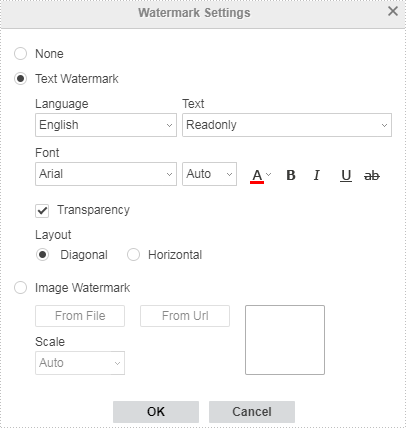Select the None watermark option

point(20,54)
